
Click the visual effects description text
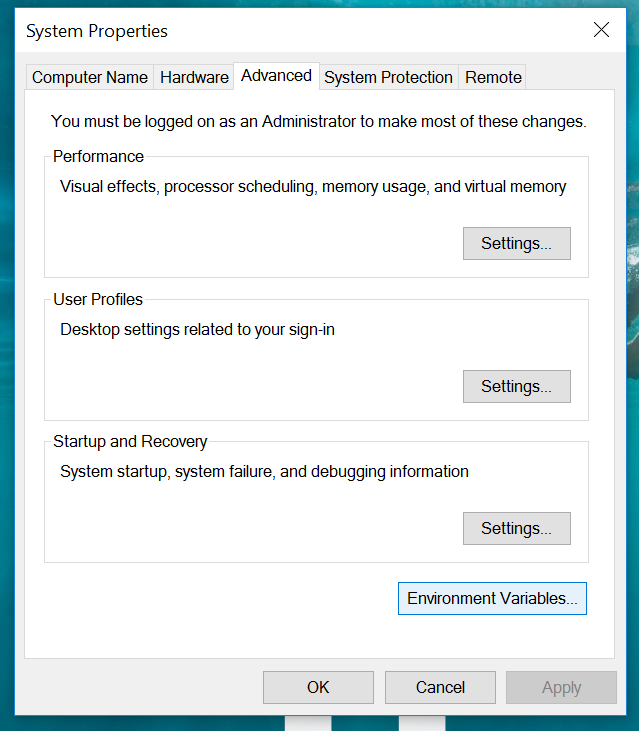point(313,186)
